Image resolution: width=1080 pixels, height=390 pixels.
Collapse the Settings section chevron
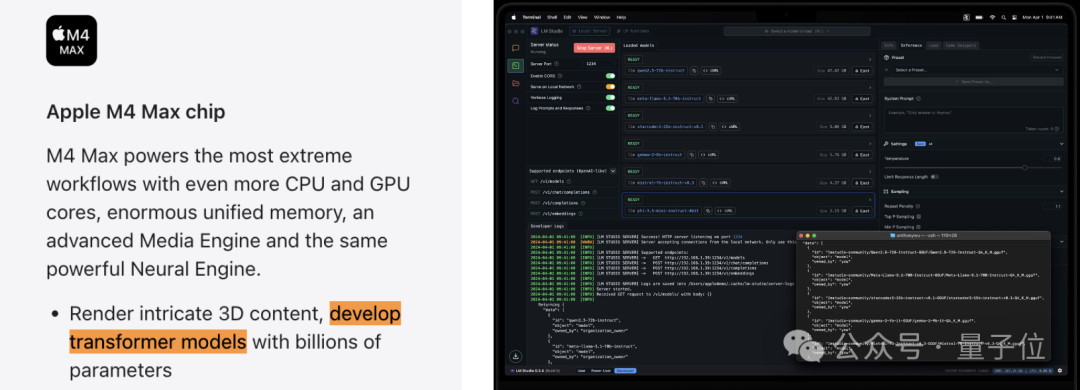1061,144
